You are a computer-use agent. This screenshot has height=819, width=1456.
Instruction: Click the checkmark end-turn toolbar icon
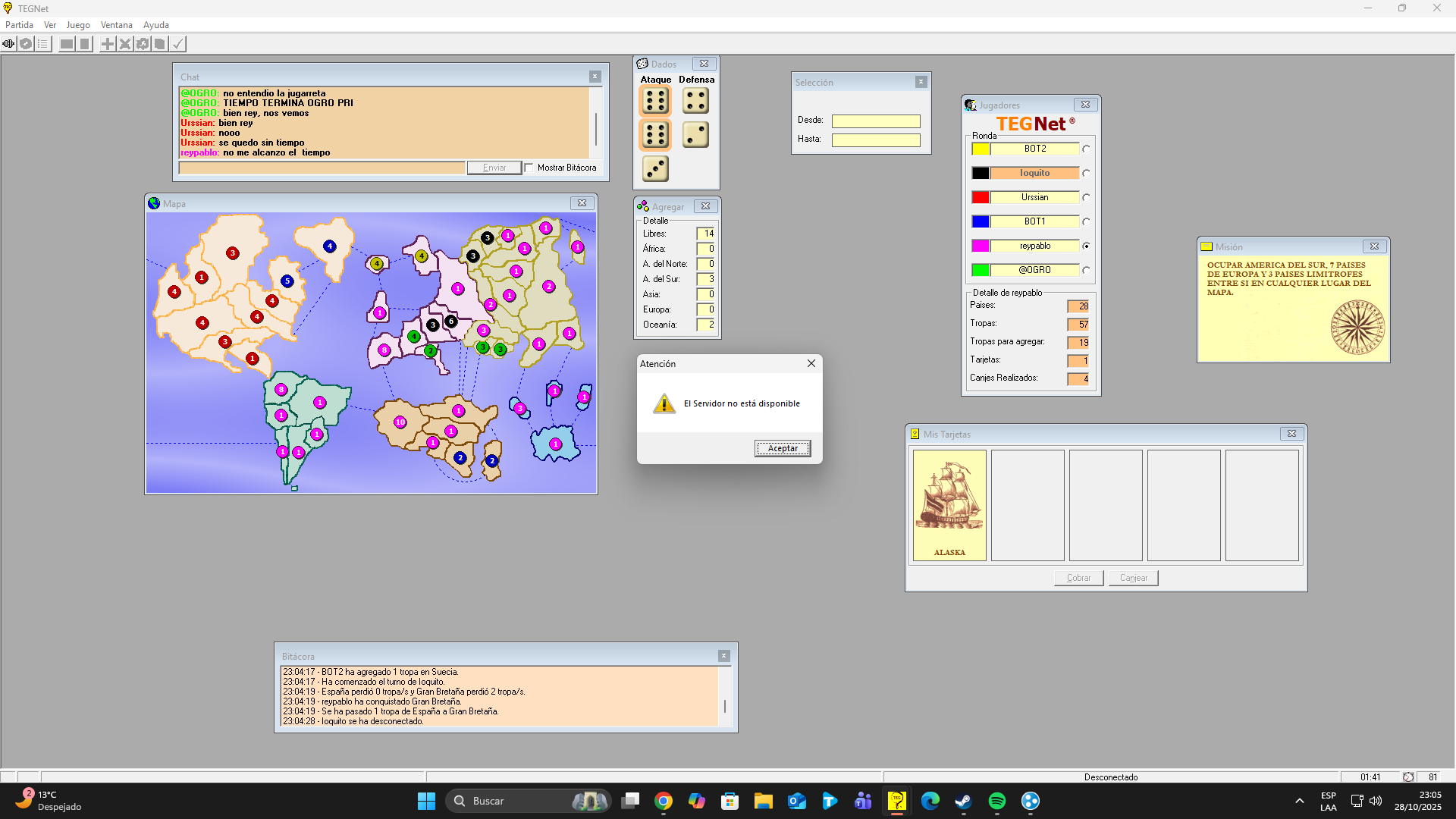tap(177, 44)
